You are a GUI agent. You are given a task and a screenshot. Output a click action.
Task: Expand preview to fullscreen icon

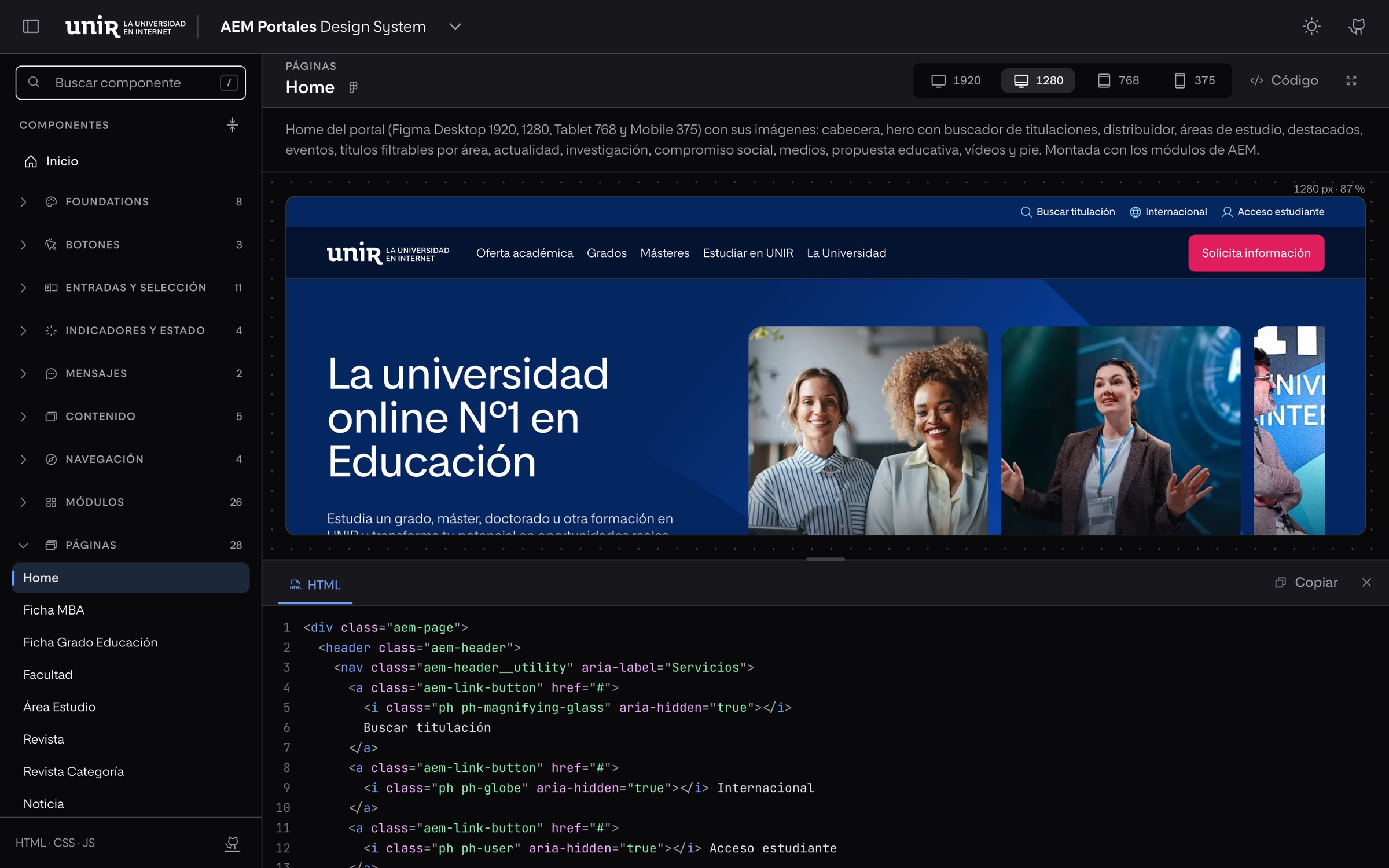coord(1351,80)
